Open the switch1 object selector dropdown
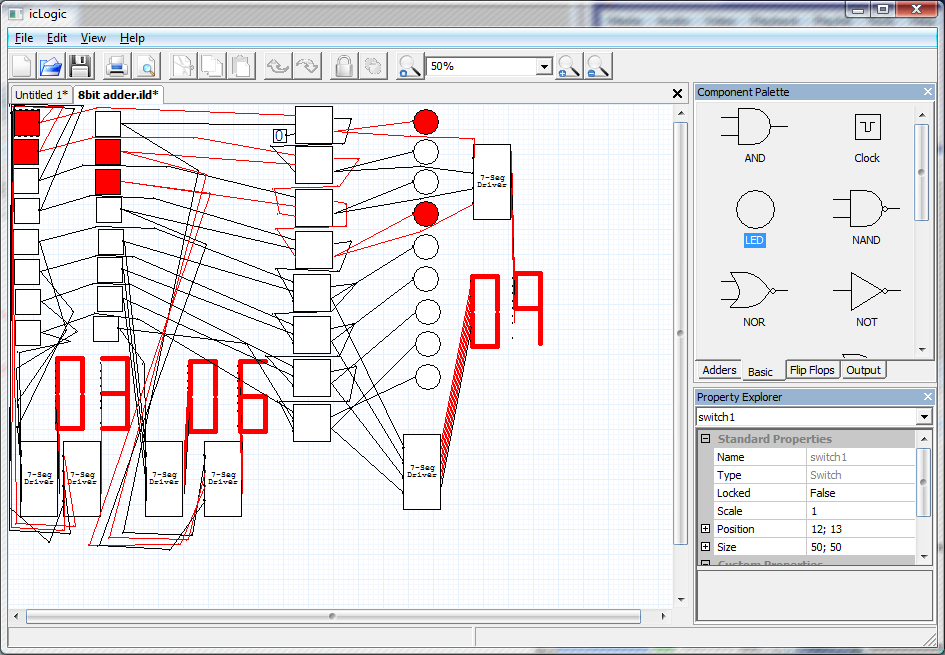945x655 pixels. pos(923,417)
